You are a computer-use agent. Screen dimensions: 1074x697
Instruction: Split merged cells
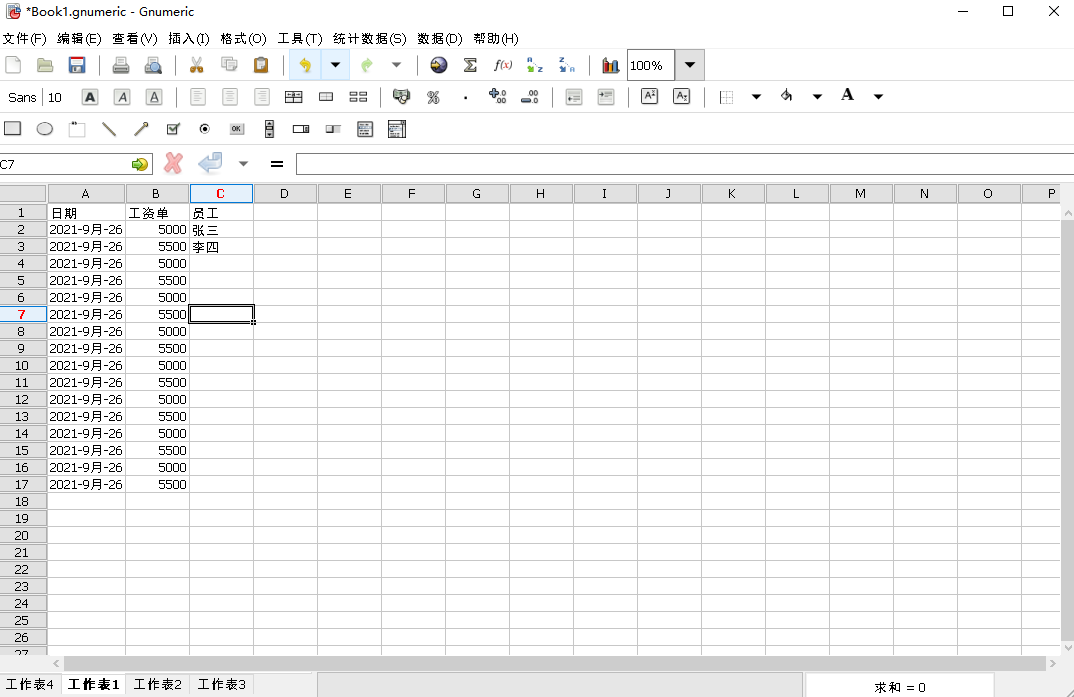[358, 97]
